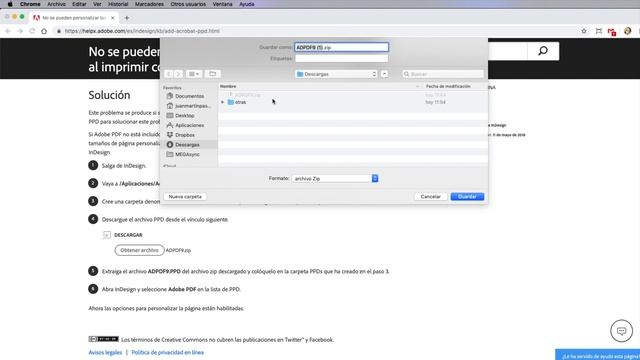640x360 pixels.
Task: Click Guardar to save the file
Action: click(x=467, y=197)
